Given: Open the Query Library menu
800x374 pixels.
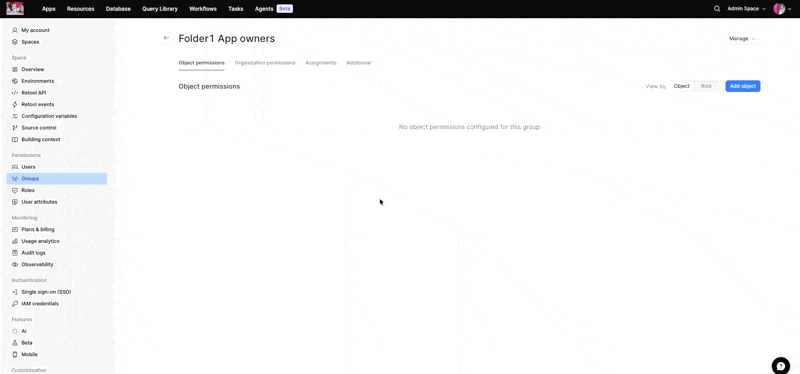Looking at the screenshot, I should [x=160, y=9].
